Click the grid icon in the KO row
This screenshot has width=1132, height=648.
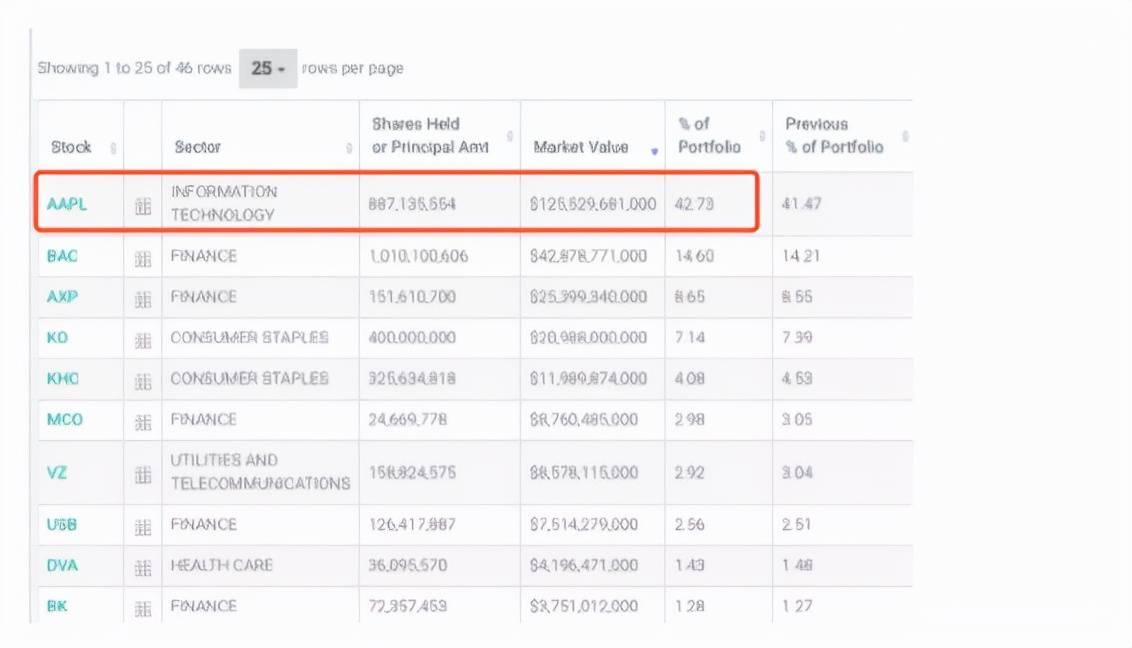point(143,340)
